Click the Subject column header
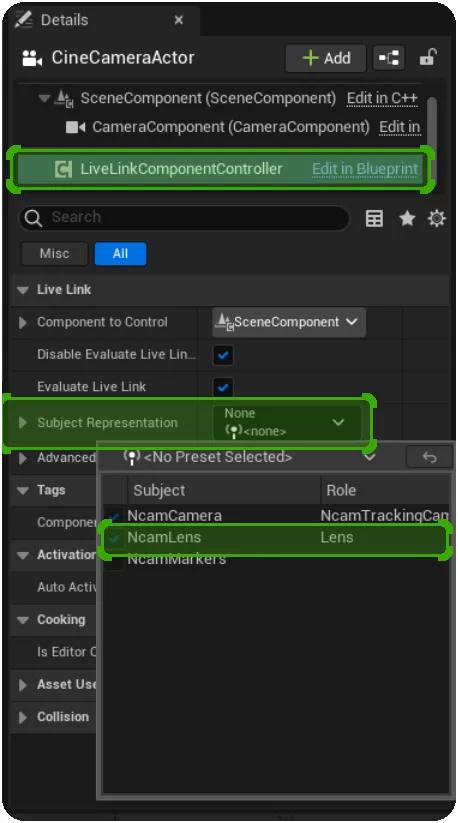The height and width of the screenshot is (823, 458). pyautogui.click(x=223, y=490)
